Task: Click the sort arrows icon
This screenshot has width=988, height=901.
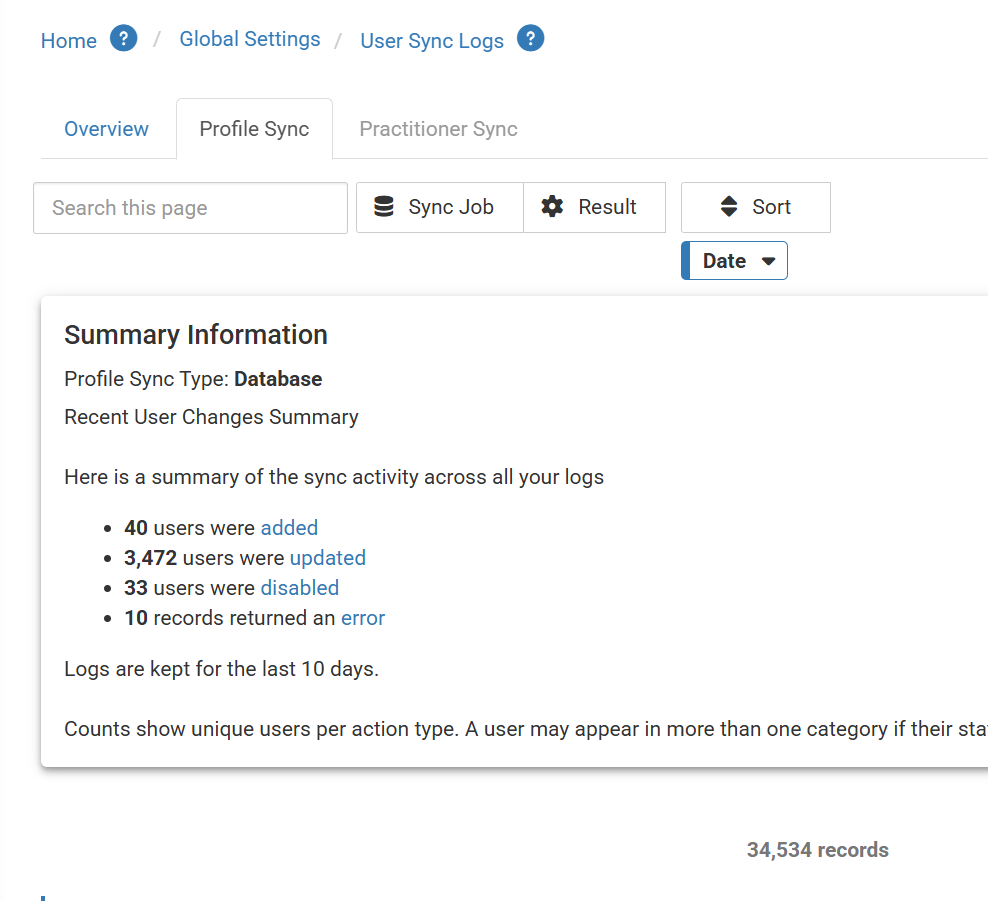Action: [x=729, y=207]
